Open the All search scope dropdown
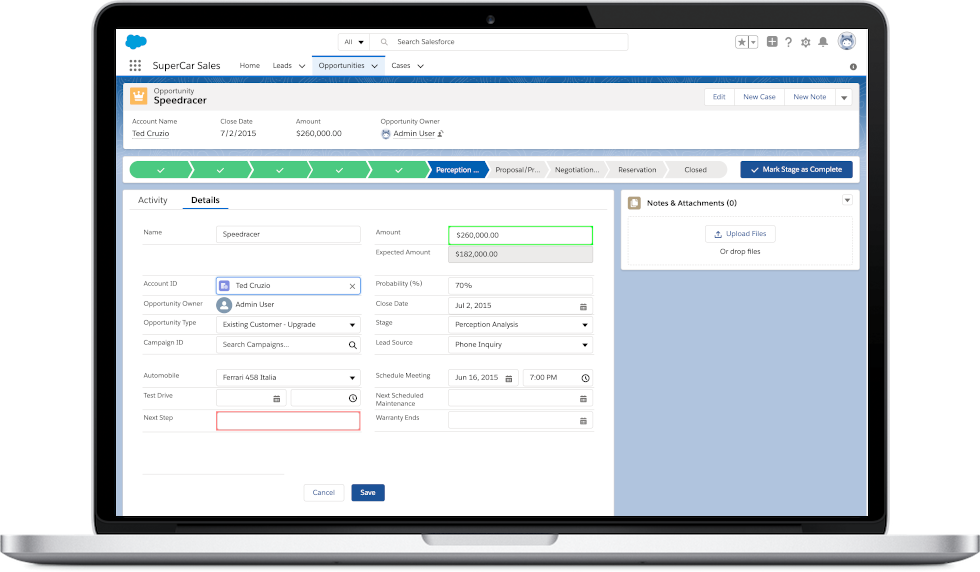Screen dimensions: 980x572 click(x=354, y=42)
